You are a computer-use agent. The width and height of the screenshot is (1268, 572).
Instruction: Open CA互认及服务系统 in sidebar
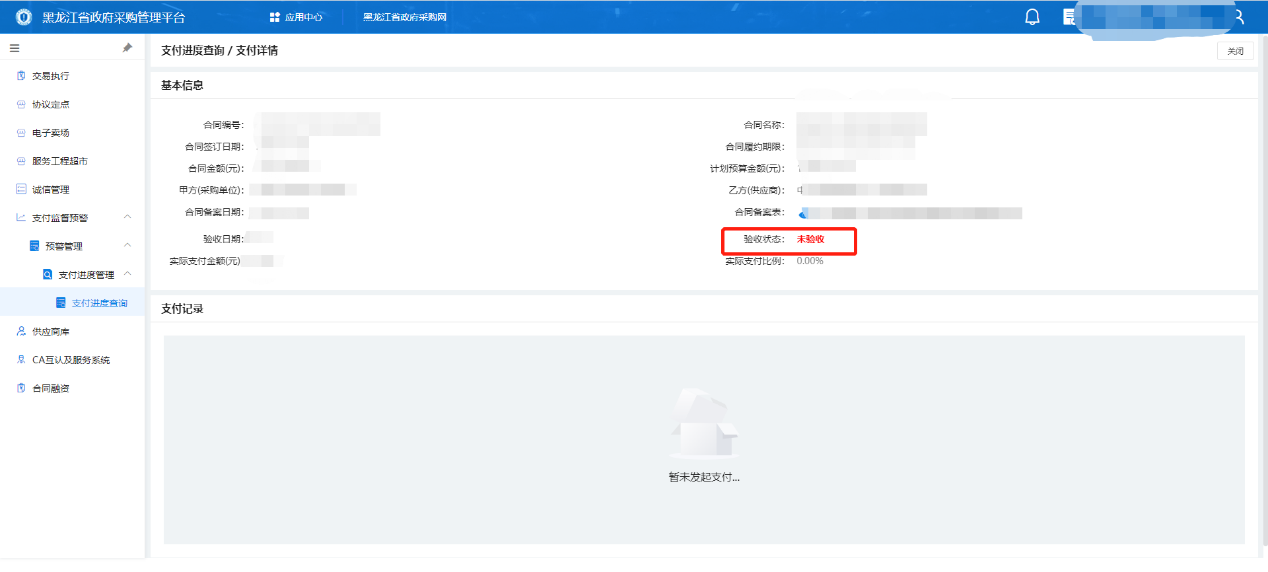click(x=70, y=360)
